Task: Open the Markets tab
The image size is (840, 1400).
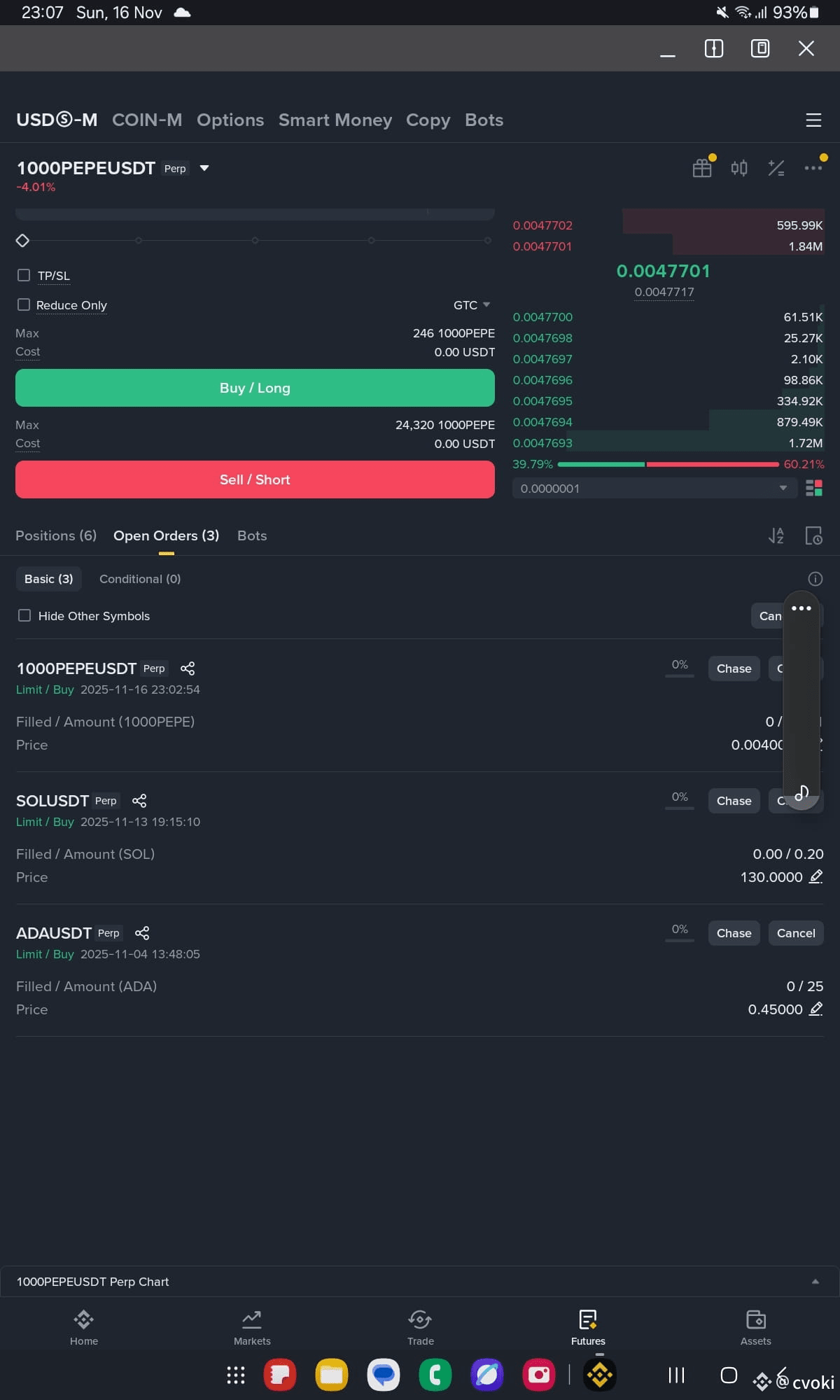Action: (x=252, y=1327)
